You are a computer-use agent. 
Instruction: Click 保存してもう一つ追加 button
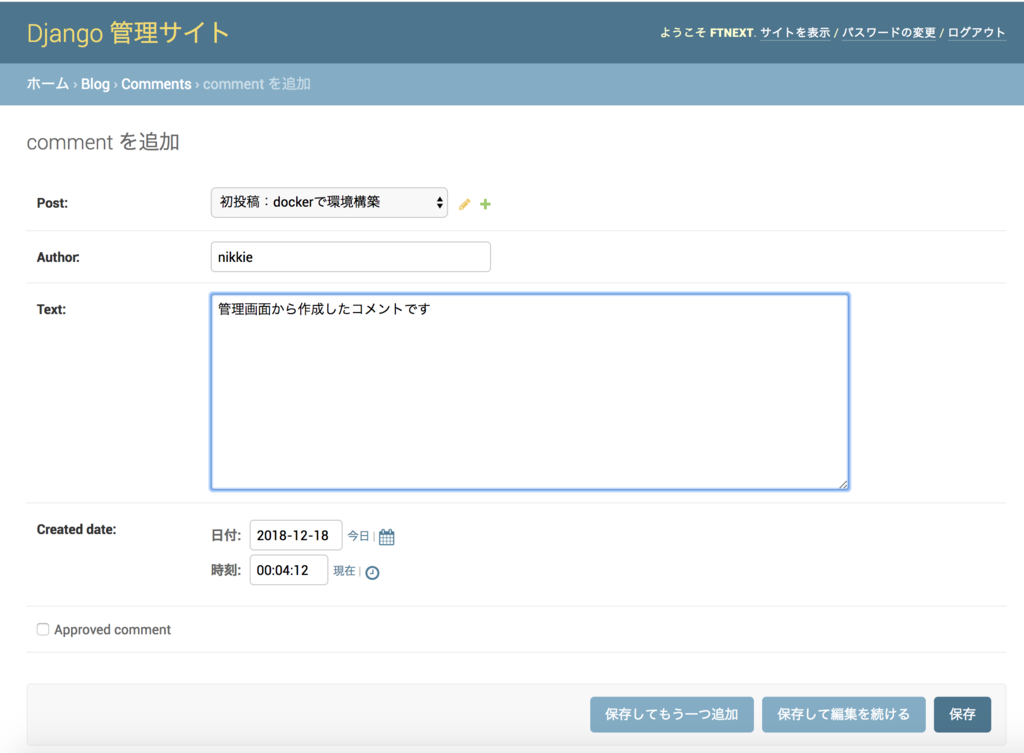[671, 714]
